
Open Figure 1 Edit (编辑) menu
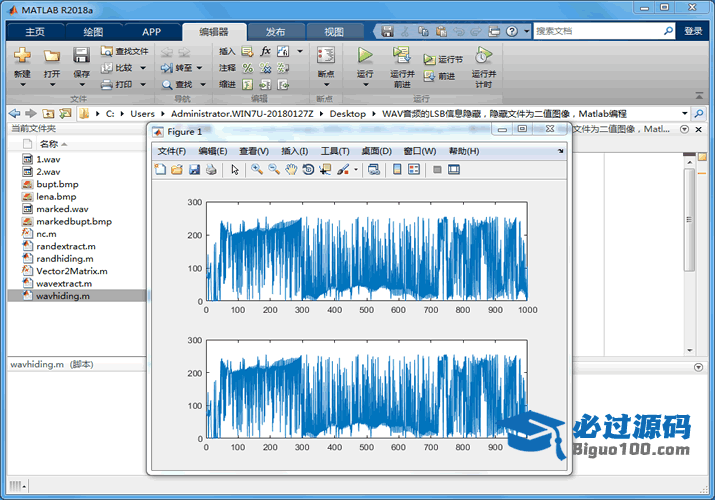pyautogui.click(x=212, y=151)
